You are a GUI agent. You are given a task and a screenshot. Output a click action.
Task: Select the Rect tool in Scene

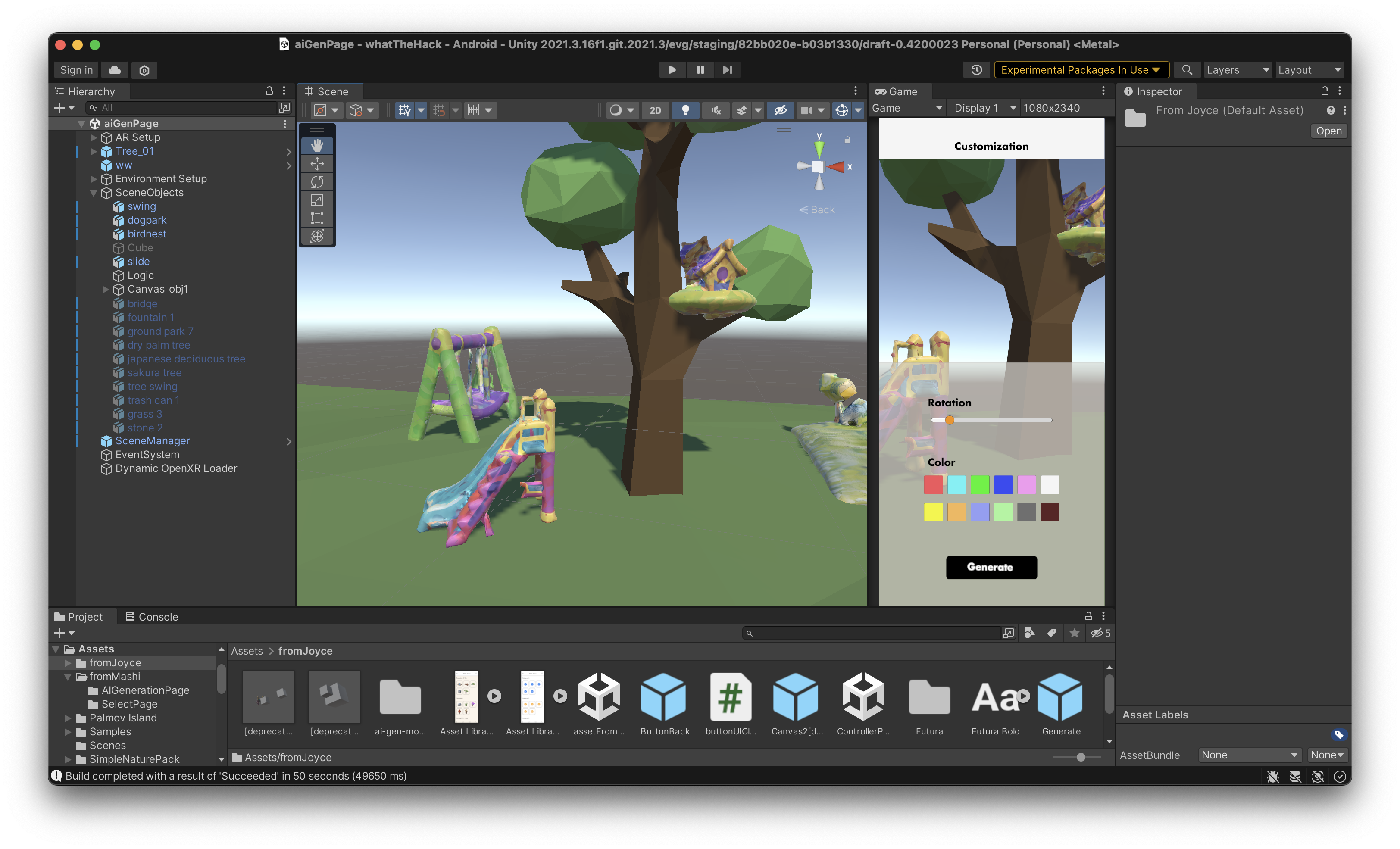(x=317, y=218)
